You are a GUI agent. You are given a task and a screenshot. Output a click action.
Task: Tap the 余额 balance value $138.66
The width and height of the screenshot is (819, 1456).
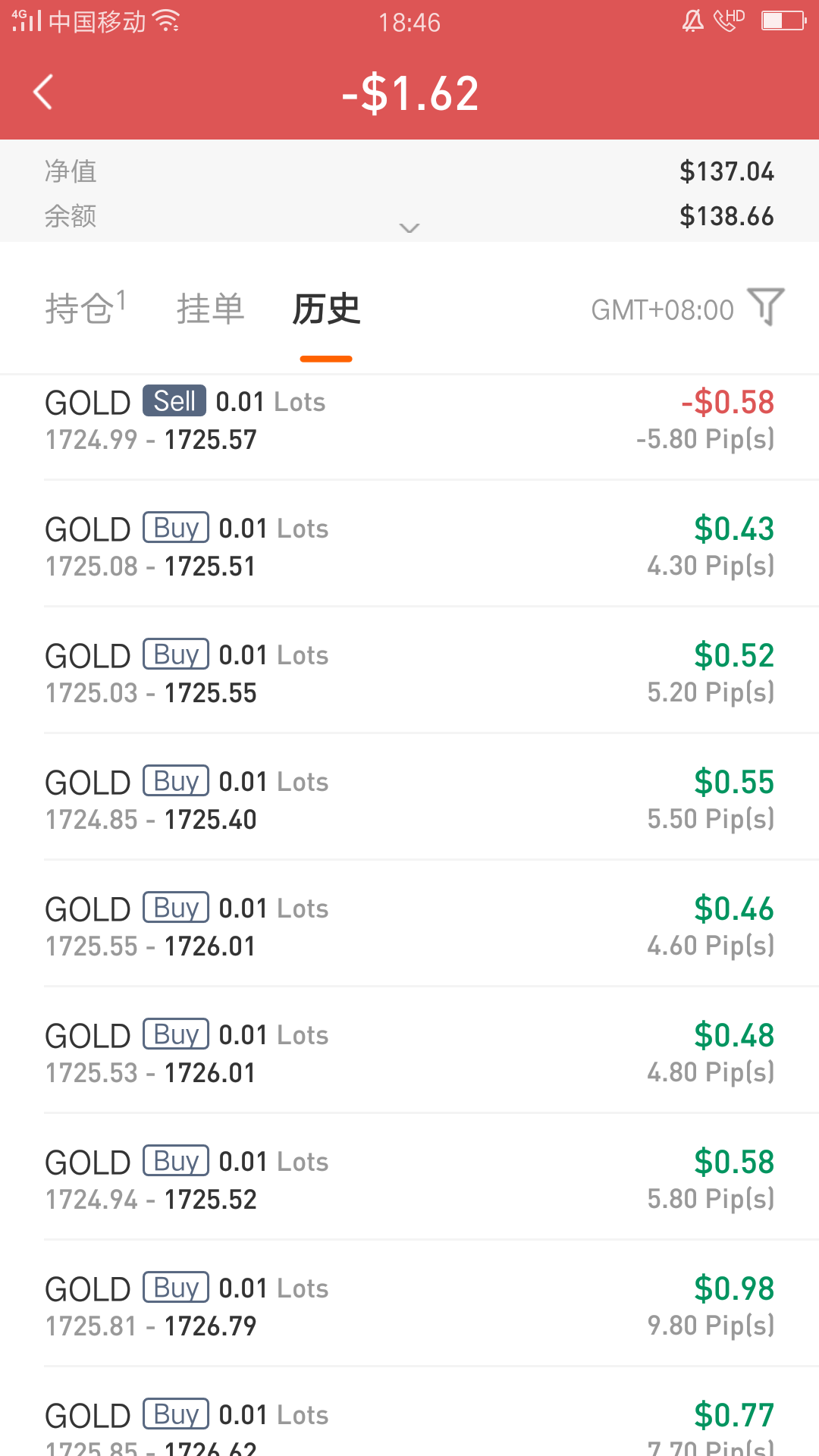[726, 216]
